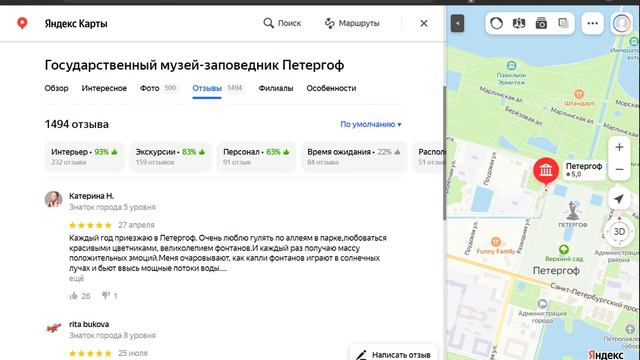Zoom in the map with plus
640x360 pixels.
coord(619,147)
